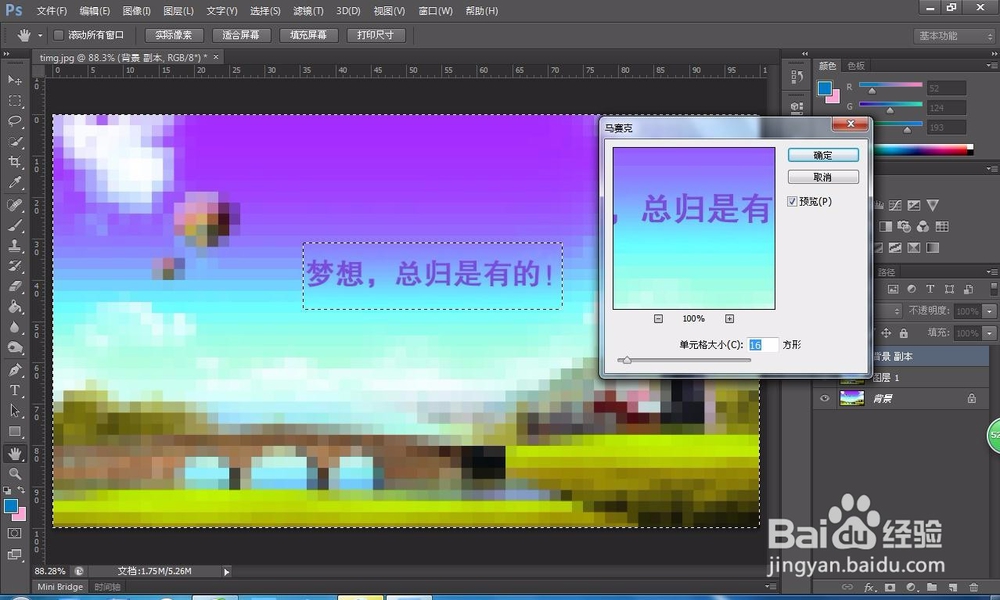Screen dimensions: 1000x600
Task: Select the Brush tool
Action: 14,225
